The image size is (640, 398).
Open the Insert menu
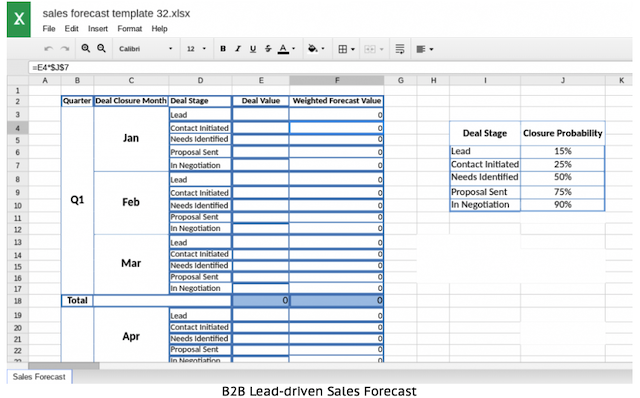click(98, 29)
